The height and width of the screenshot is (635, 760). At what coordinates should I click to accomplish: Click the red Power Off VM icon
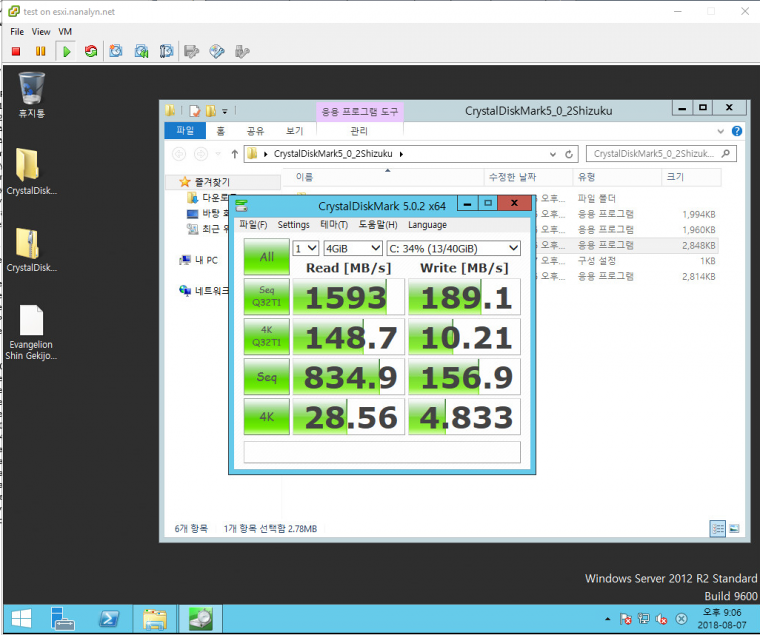pyautogui.click(x=16, y=51)
